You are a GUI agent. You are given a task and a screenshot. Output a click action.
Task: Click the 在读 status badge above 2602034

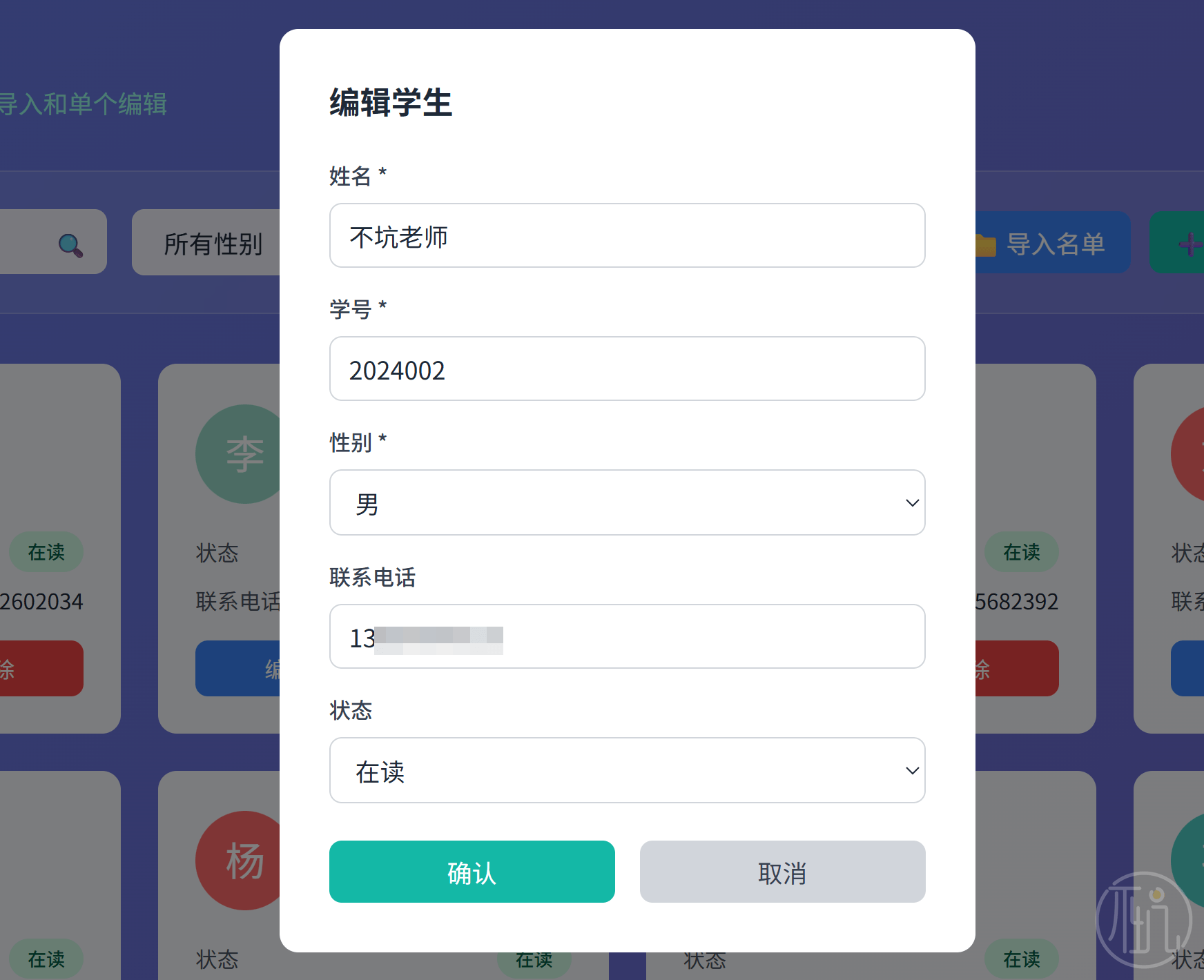(46, 552)
